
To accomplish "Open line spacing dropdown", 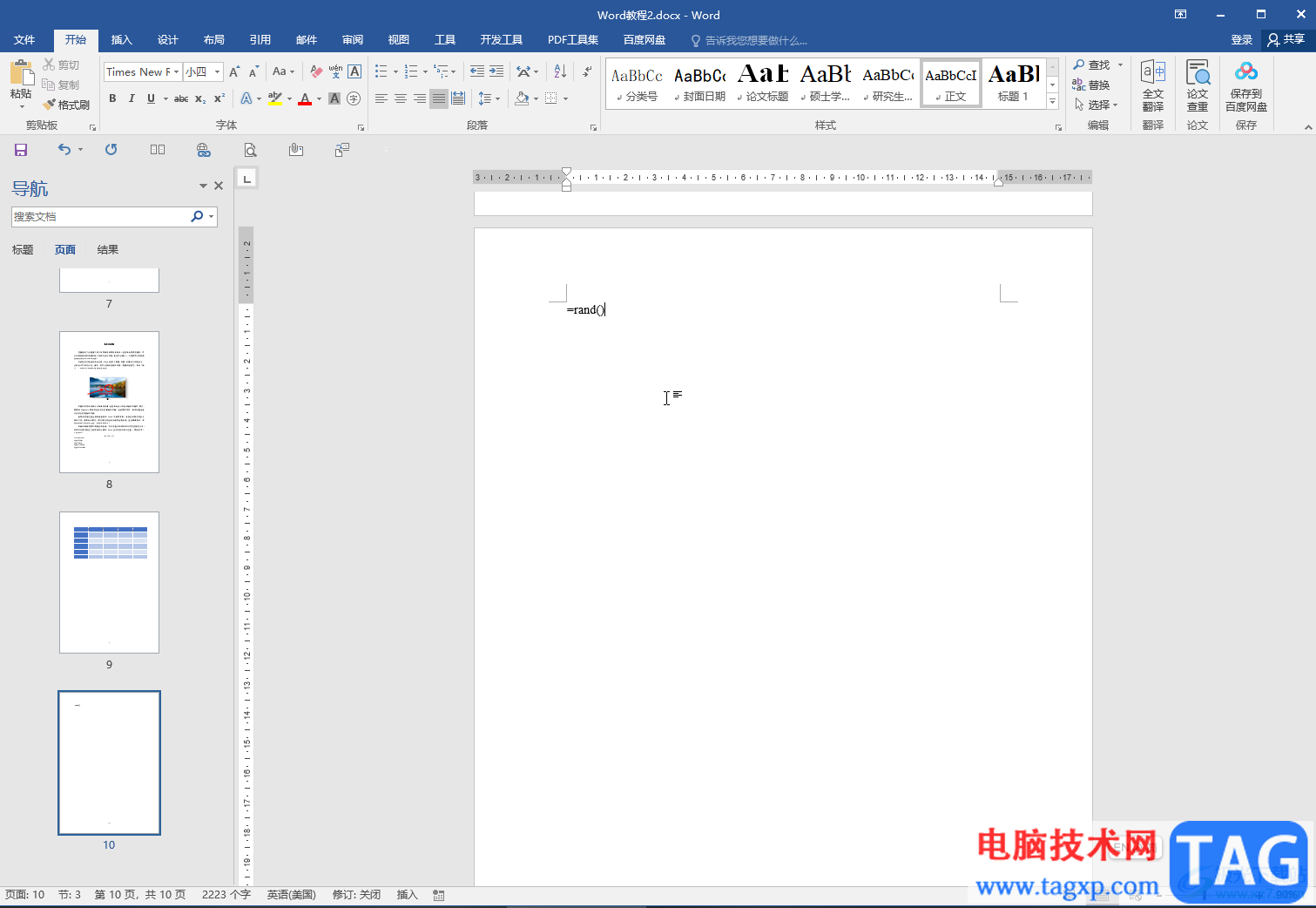I will point(489,98).
